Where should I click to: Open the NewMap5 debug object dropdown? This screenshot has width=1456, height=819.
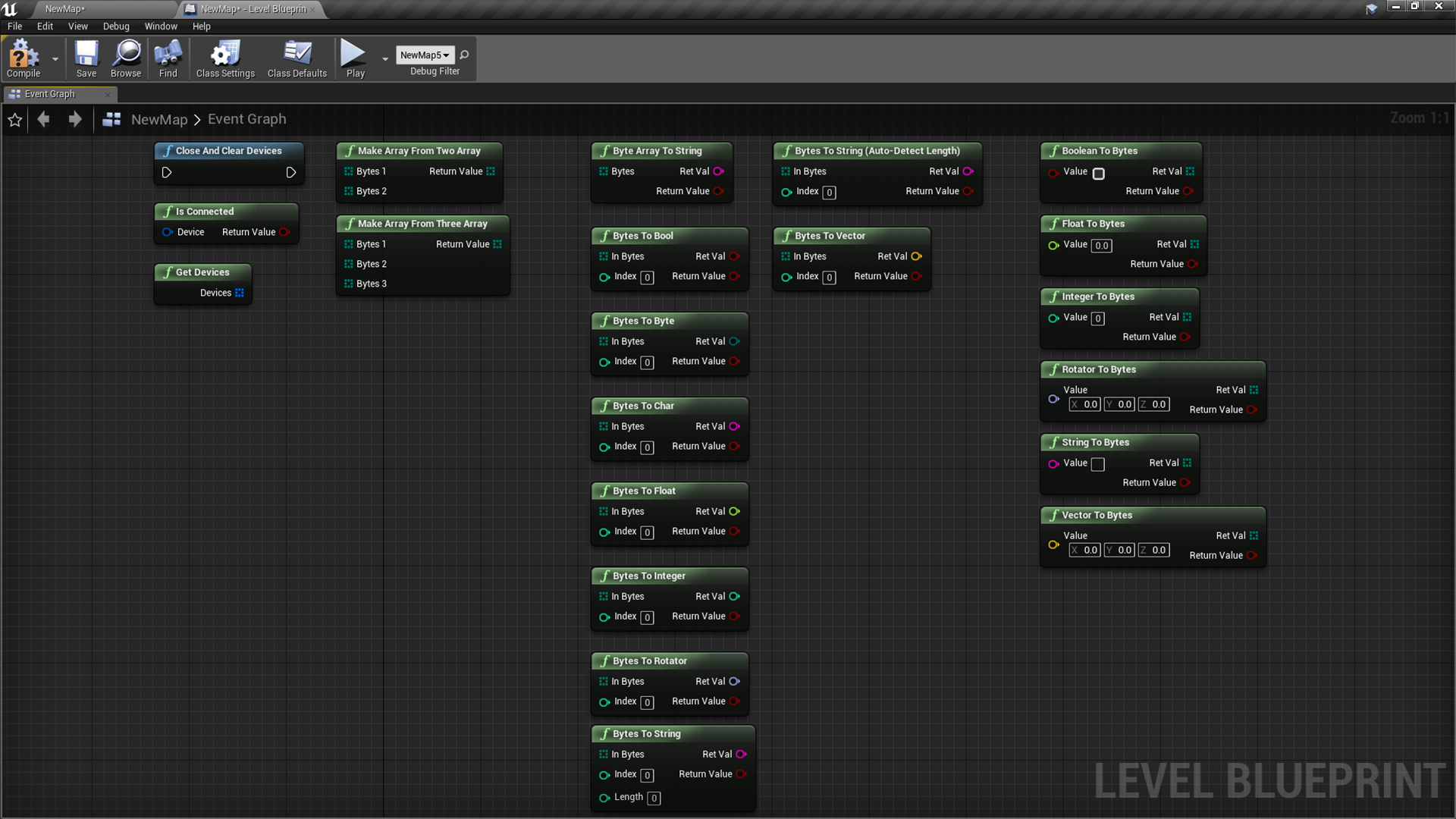(x=425, y=55)
